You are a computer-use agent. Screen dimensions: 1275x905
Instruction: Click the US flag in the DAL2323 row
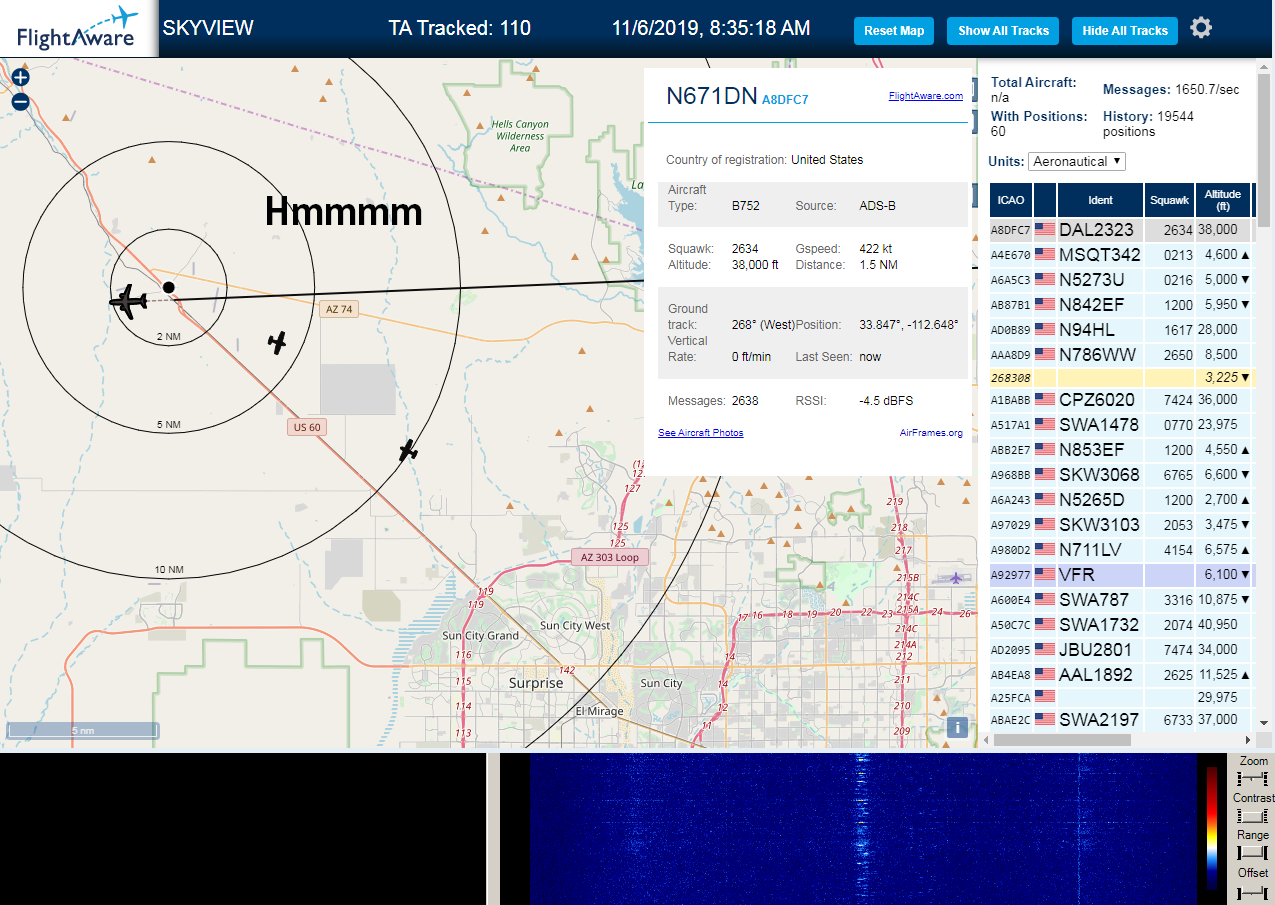1045,229
